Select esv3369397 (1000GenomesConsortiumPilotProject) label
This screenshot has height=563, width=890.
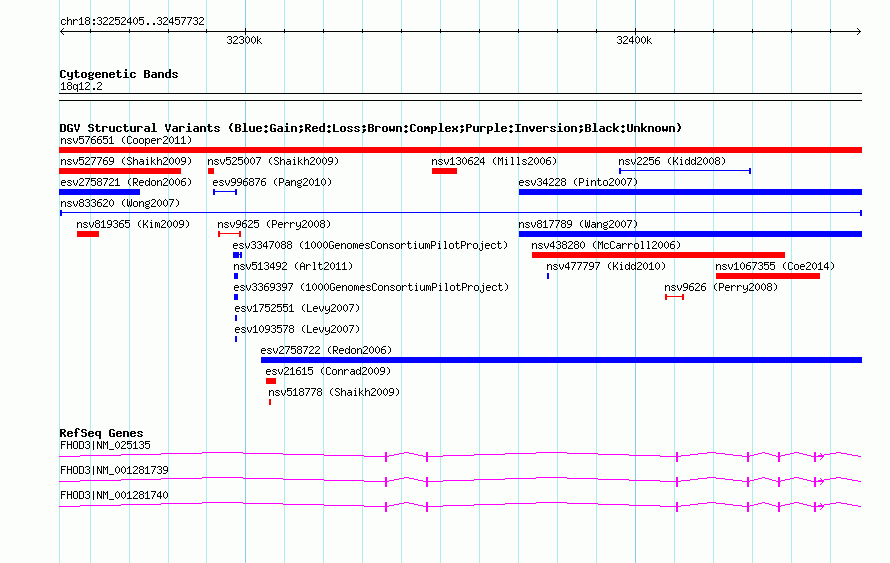[371, 287]
